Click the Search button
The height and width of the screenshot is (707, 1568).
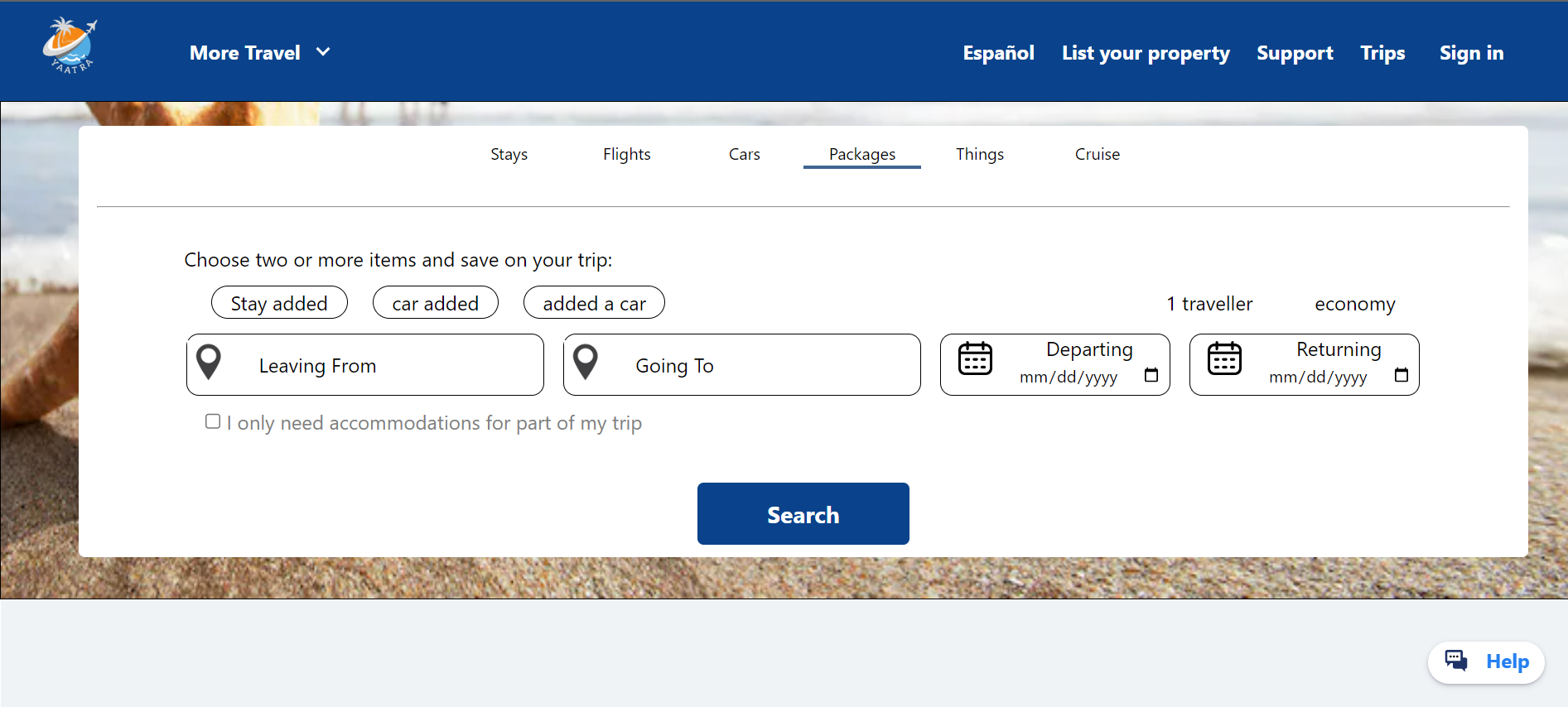coord(803,513)
